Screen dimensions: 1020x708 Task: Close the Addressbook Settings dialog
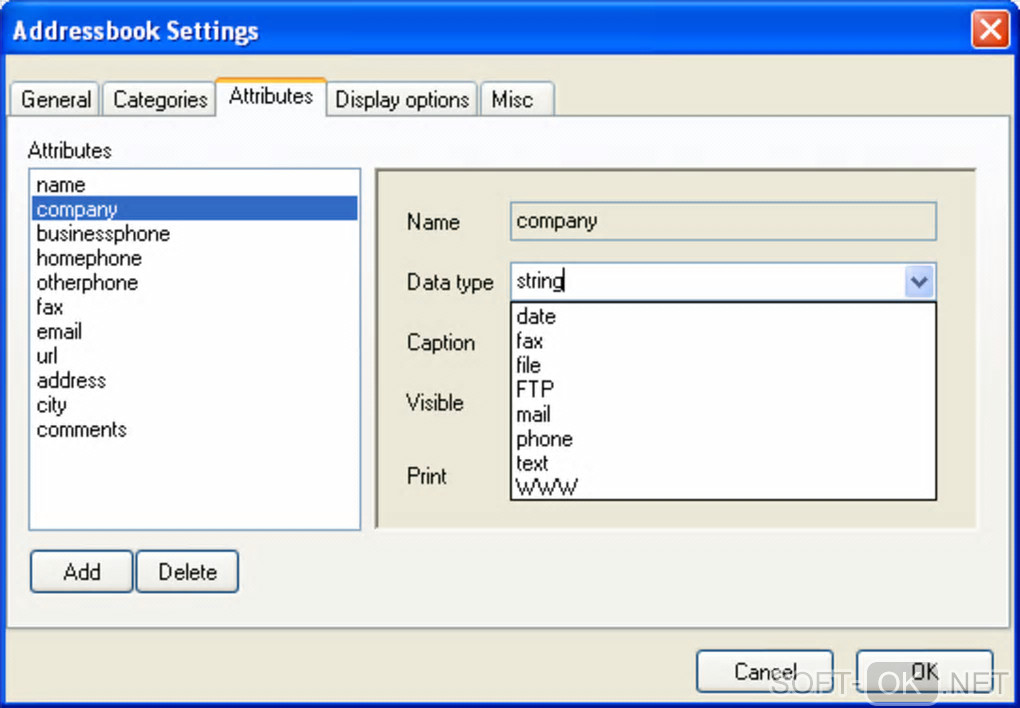pyautogui.click(x=989, y=30)
